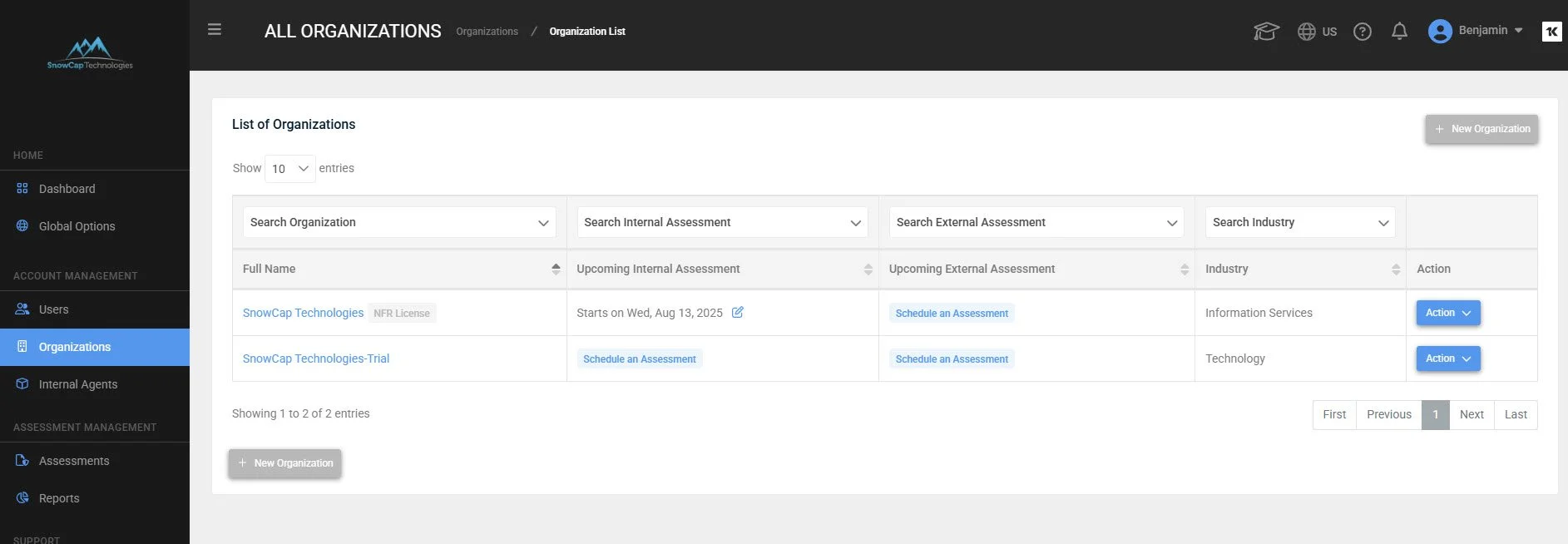Open Global Options in sidebar

click(95, 226)
